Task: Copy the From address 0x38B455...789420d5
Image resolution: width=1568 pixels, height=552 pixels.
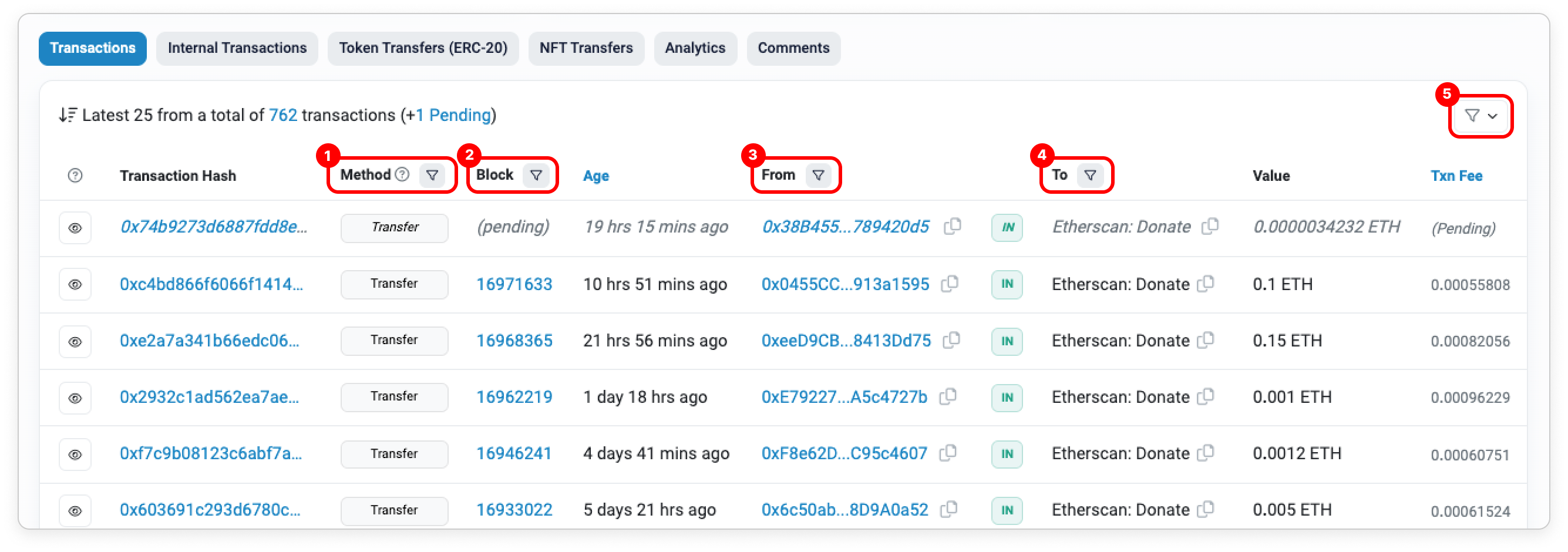Action: pyautogui.click(x=952, y=227)
